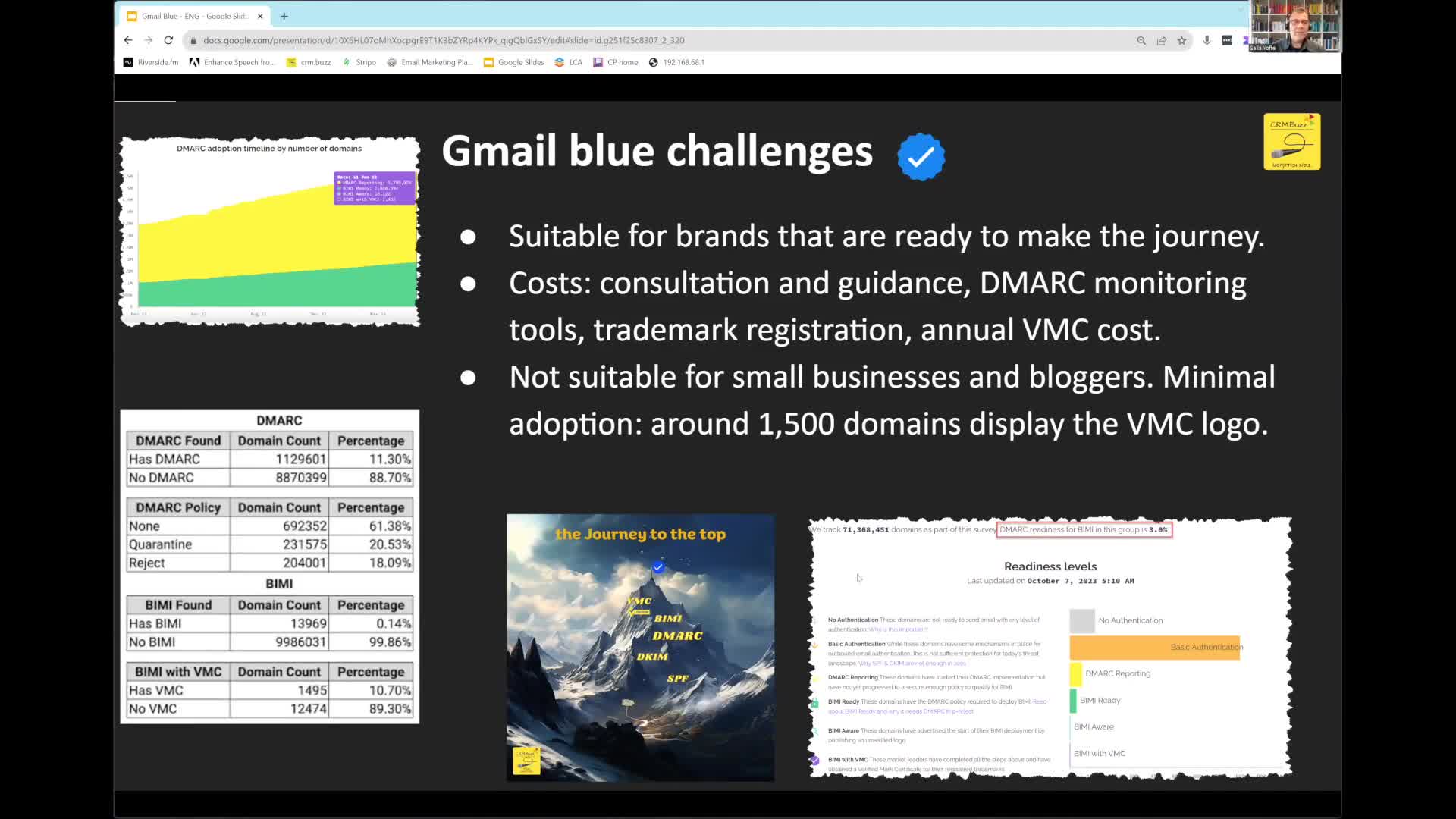Open the 192.168.68.1 bookmark

pos(677,62)
